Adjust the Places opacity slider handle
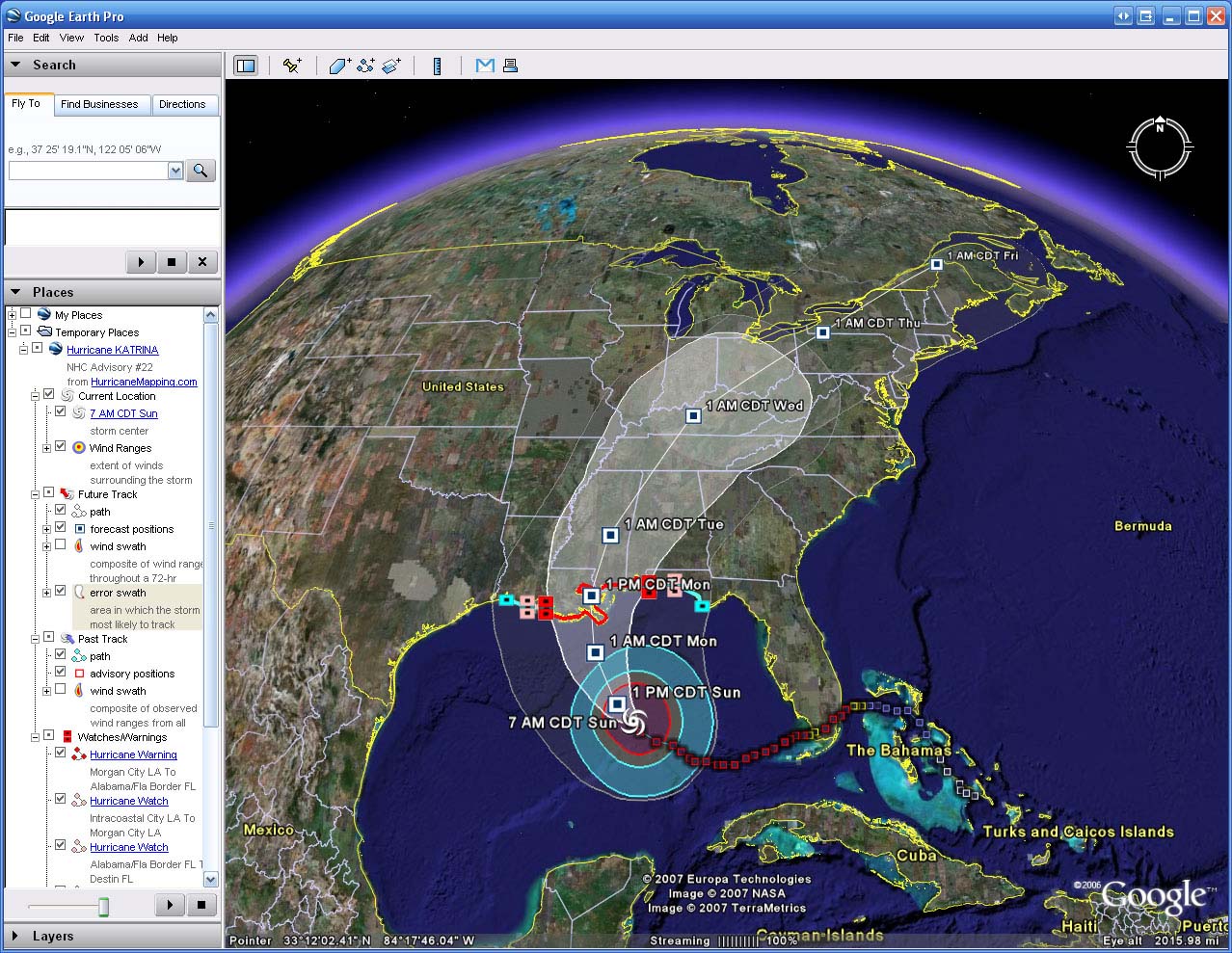1232x953 pixels. [x=103, y=907]
